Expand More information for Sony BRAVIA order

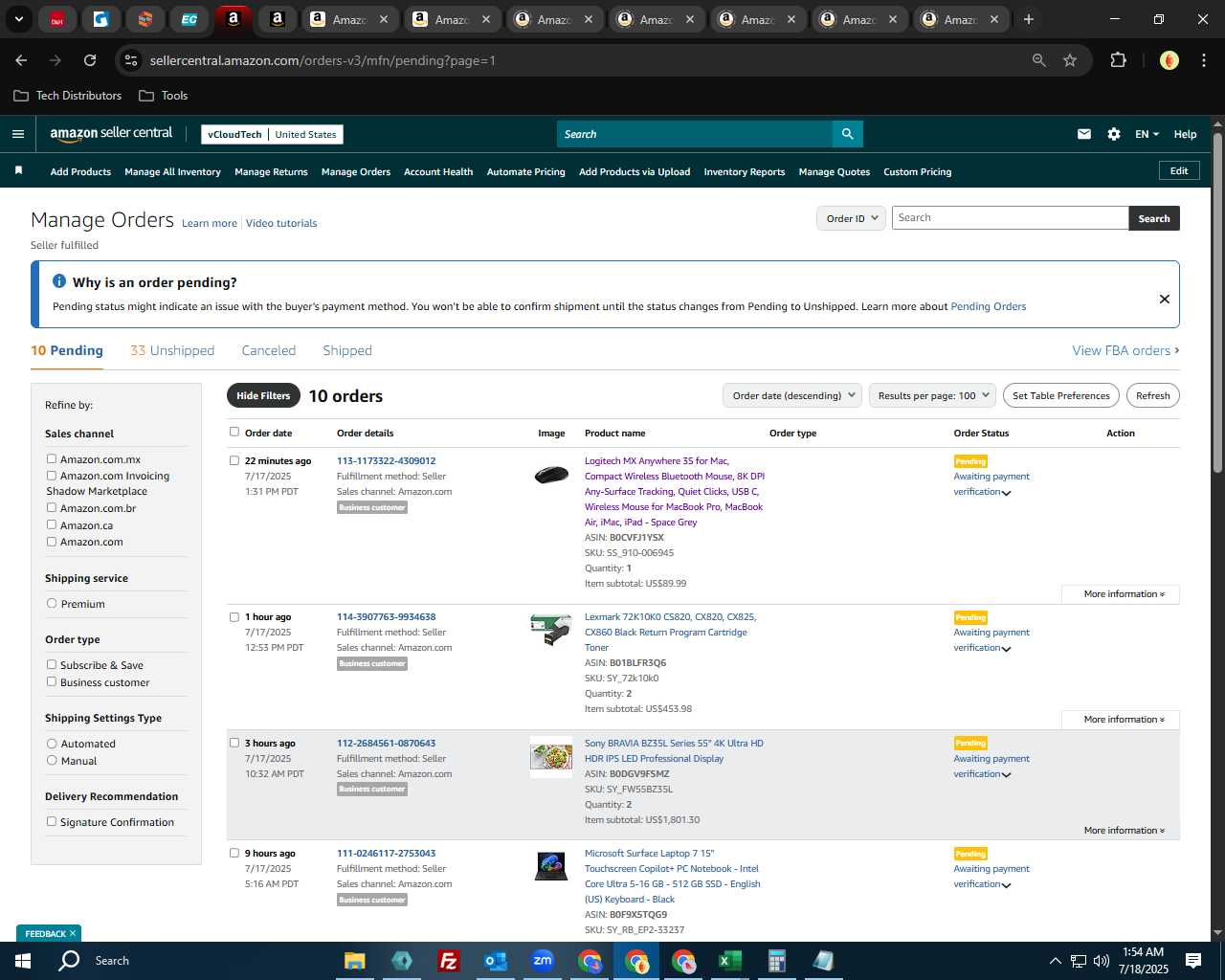pos(1124,831)
